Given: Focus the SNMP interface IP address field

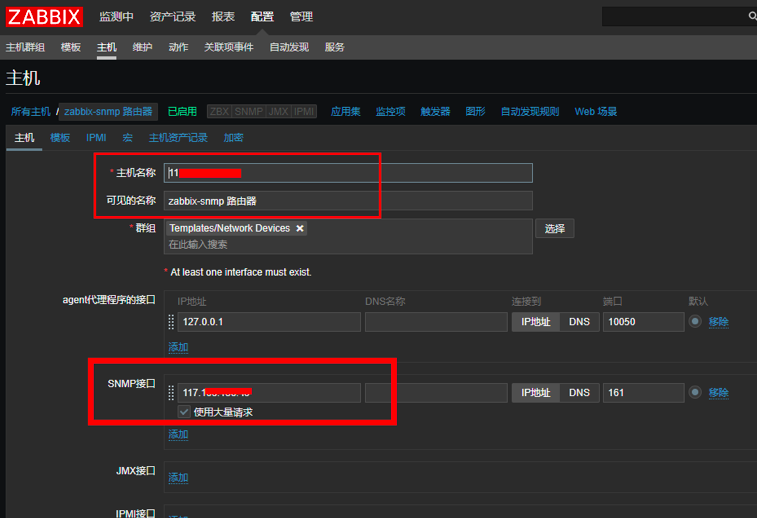Looking at the screenshot, I should tap(269, 393).
